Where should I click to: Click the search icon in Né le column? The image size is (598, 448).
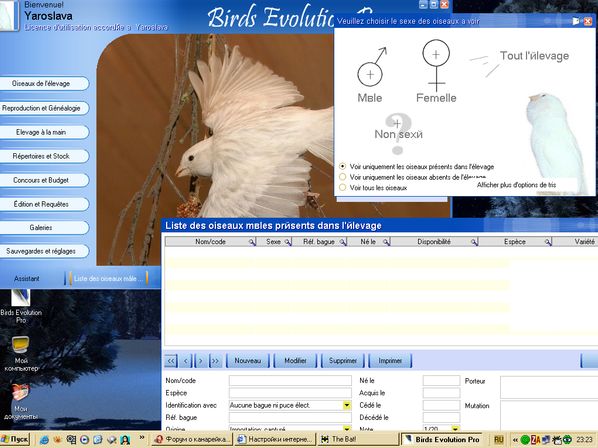386,242
